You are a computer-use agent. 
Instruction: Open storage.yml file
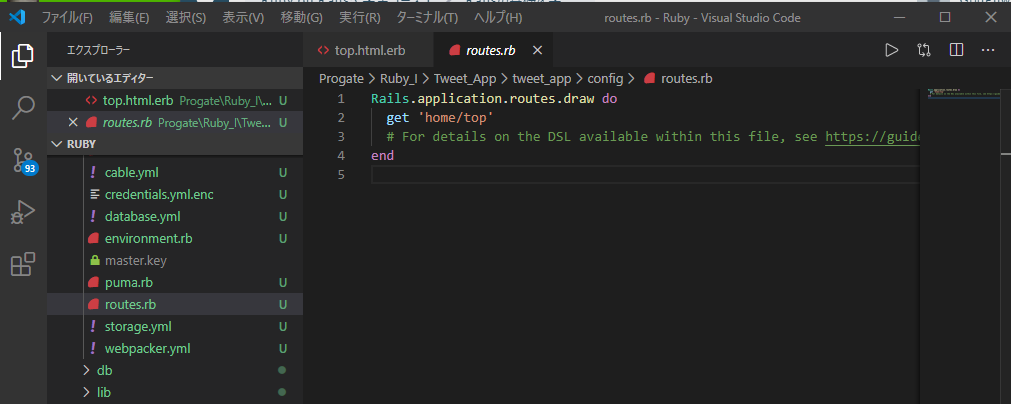[x=175, y=327]
